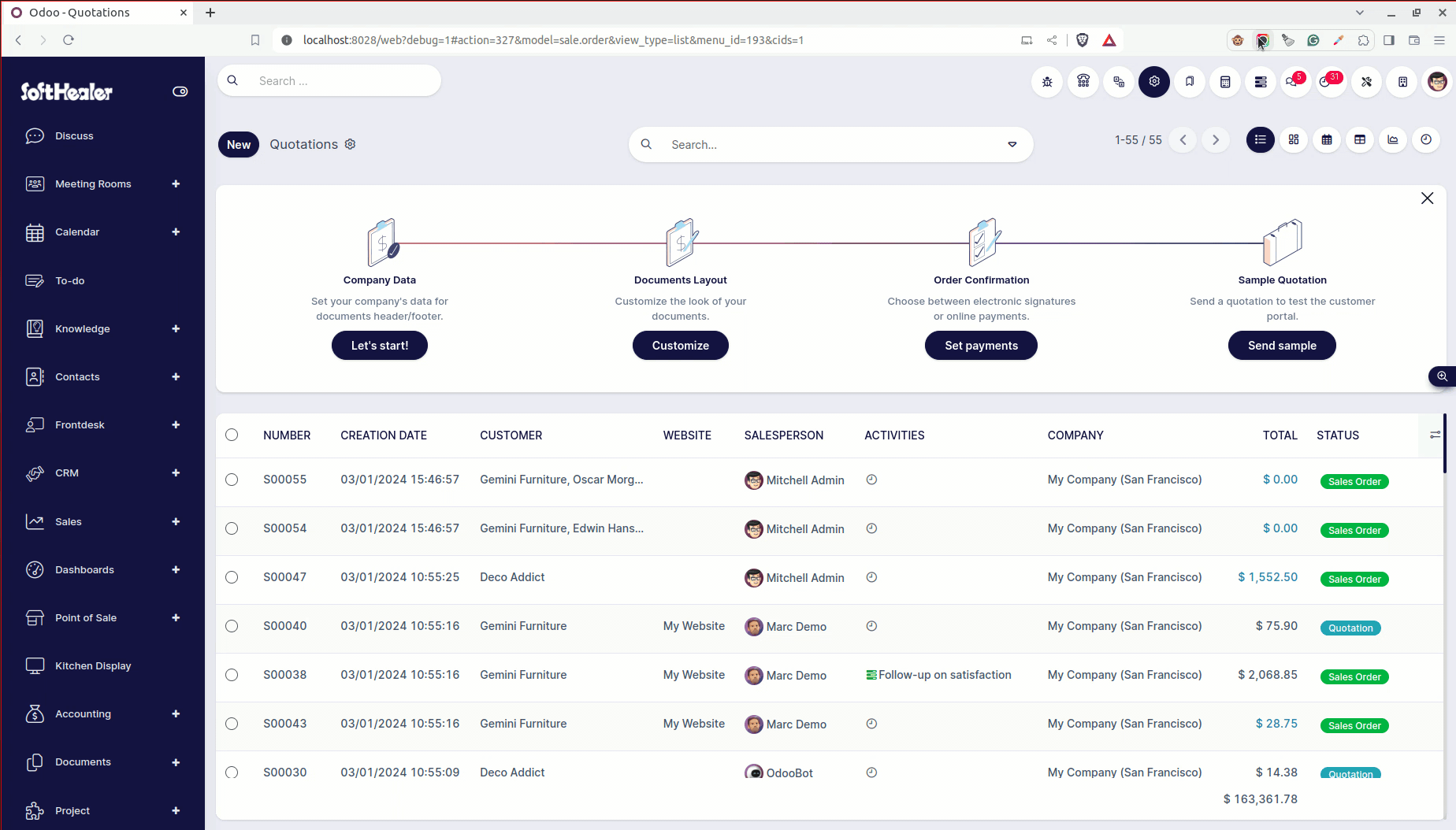
Task: Go to next page of records
Action: pyautogui.click(x=1216, y=140)
